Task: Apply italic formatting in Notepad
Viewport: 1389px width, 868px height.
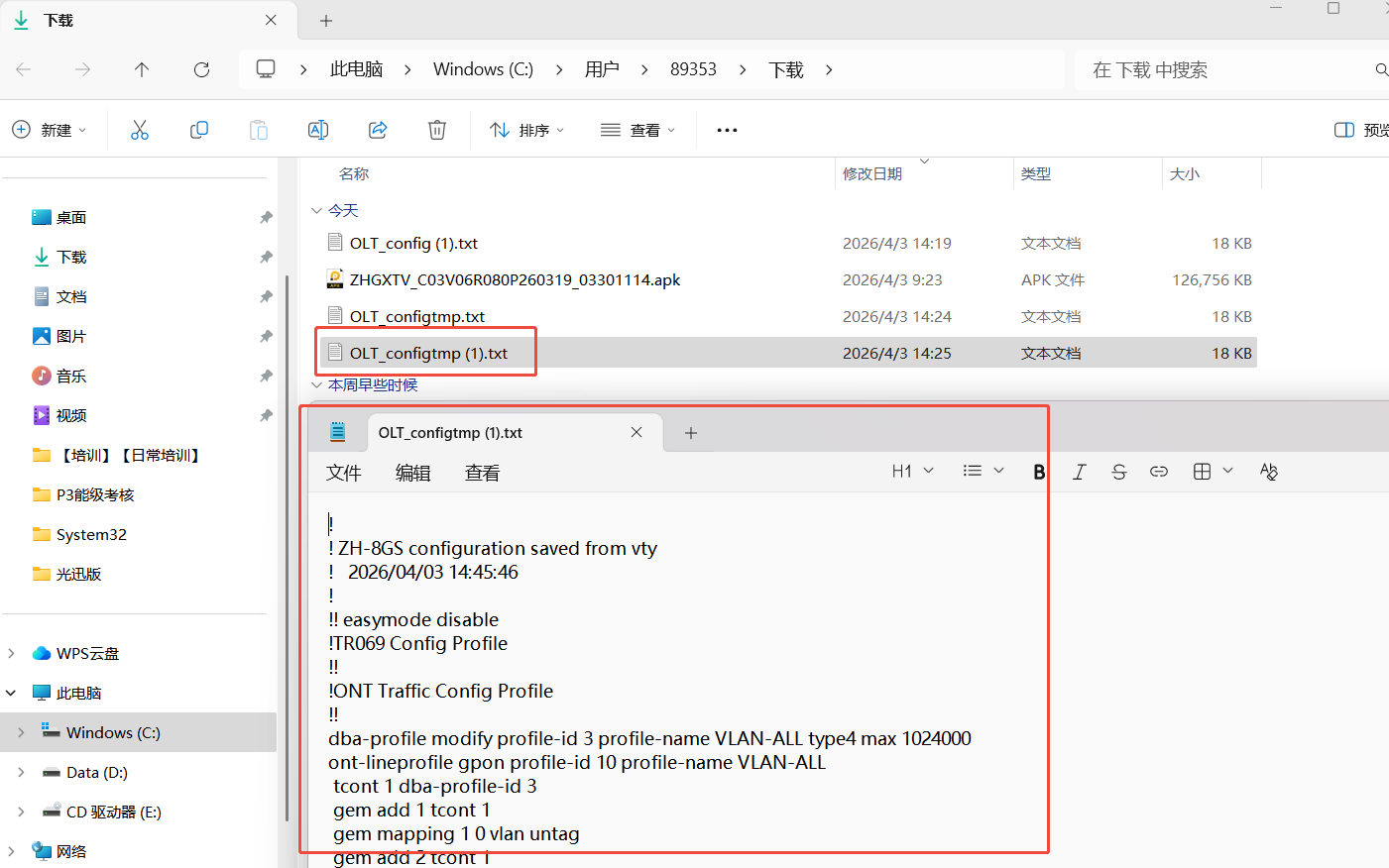Action: click(x=1079, y=472)
